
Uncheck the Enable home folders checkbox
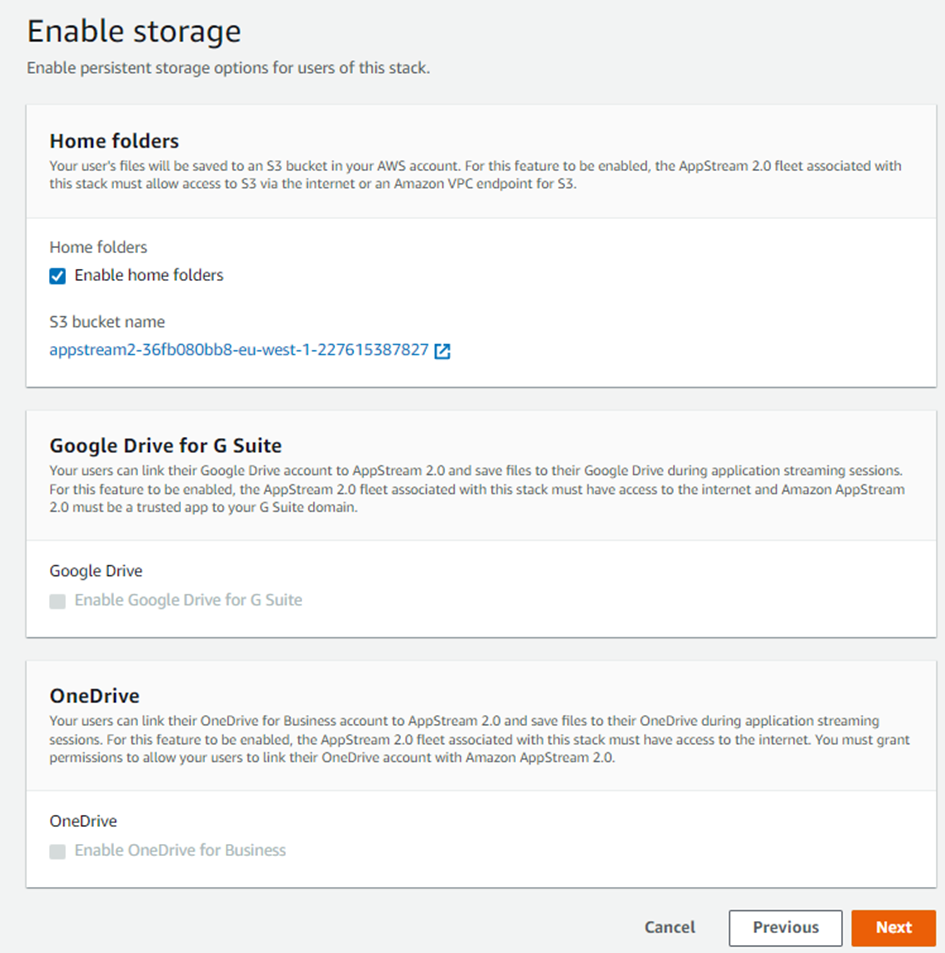(x=58, y=276)
